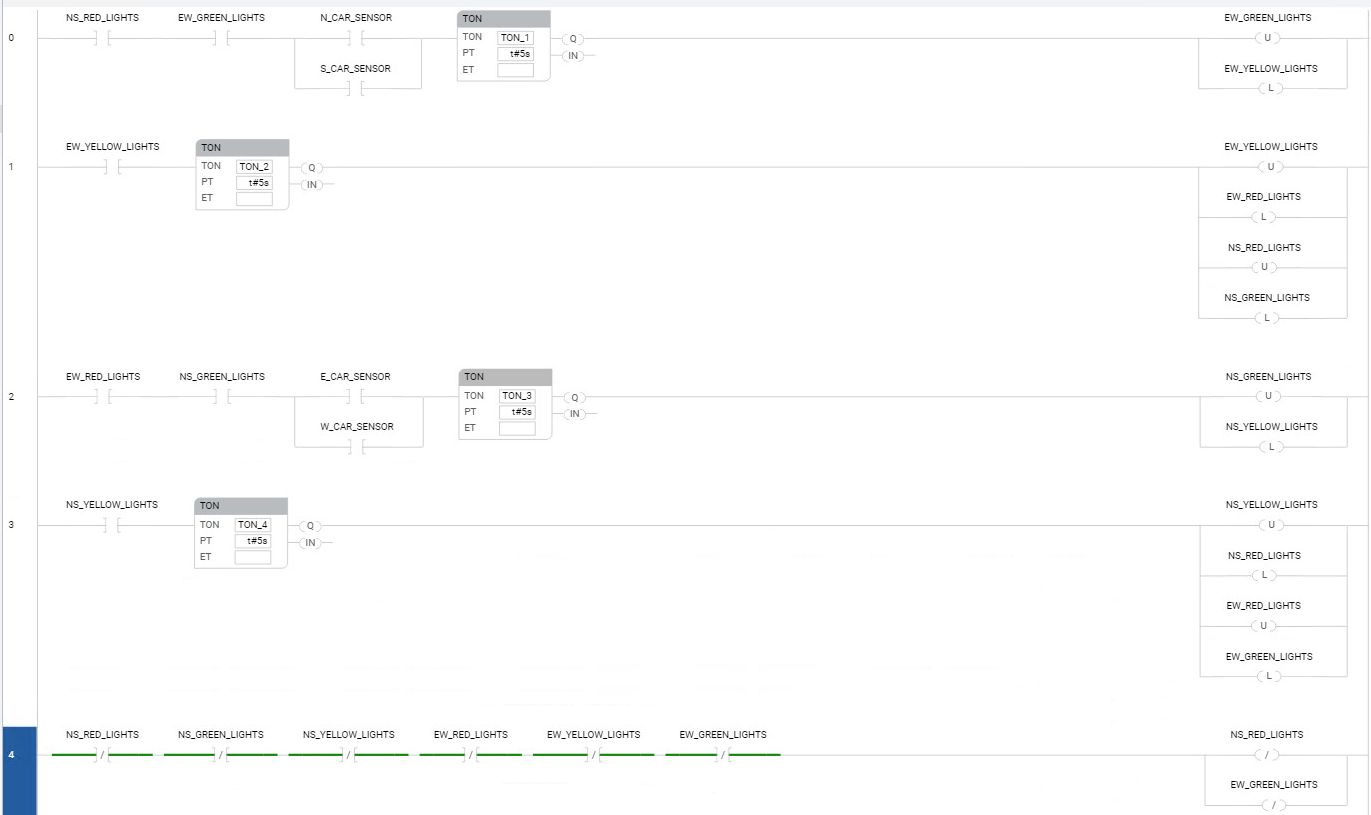Click the IN pin of timer TON_1
1371x815 pixels.
point(573,55)
